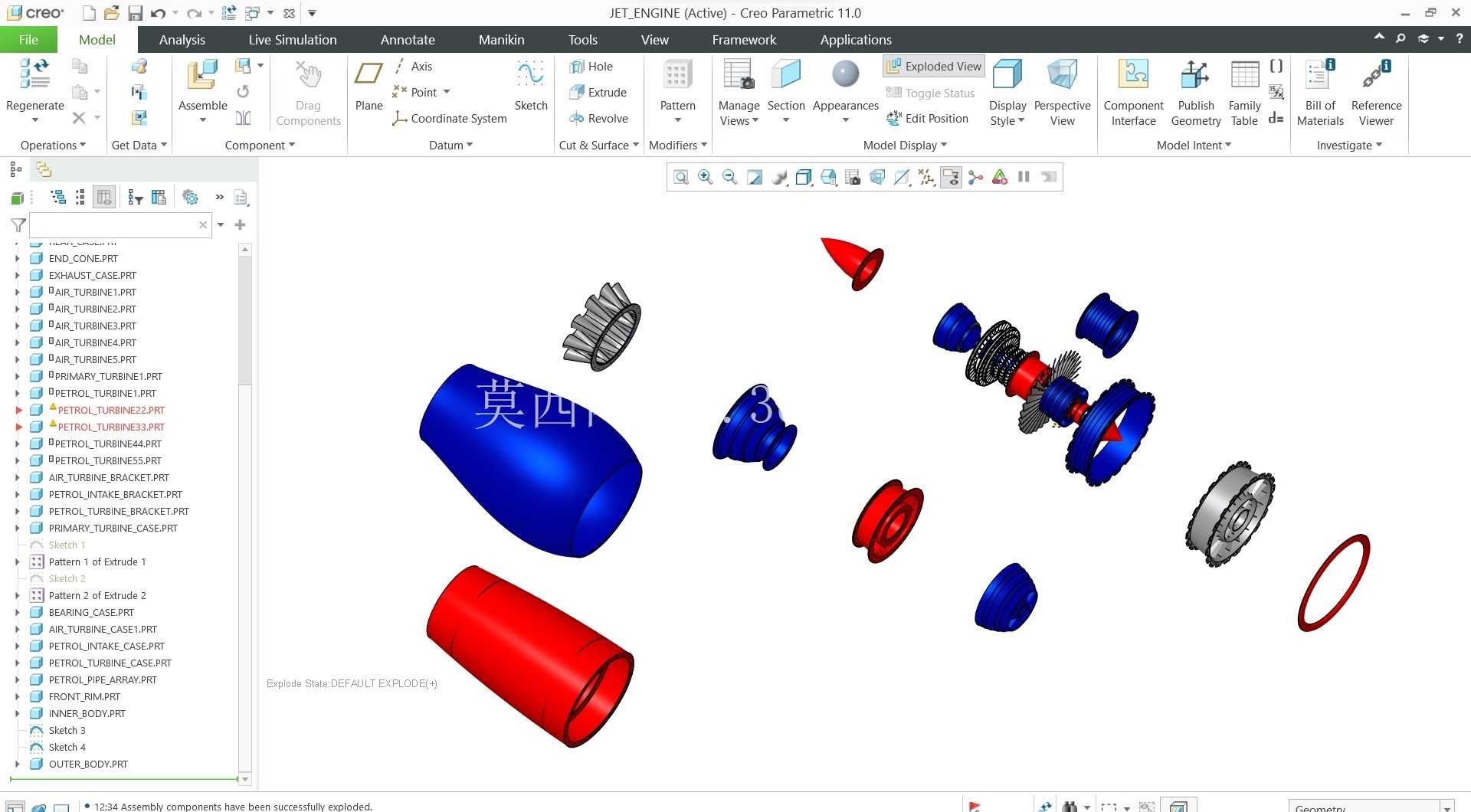
Task: Select the Plane datum tool
Action: 369,75
